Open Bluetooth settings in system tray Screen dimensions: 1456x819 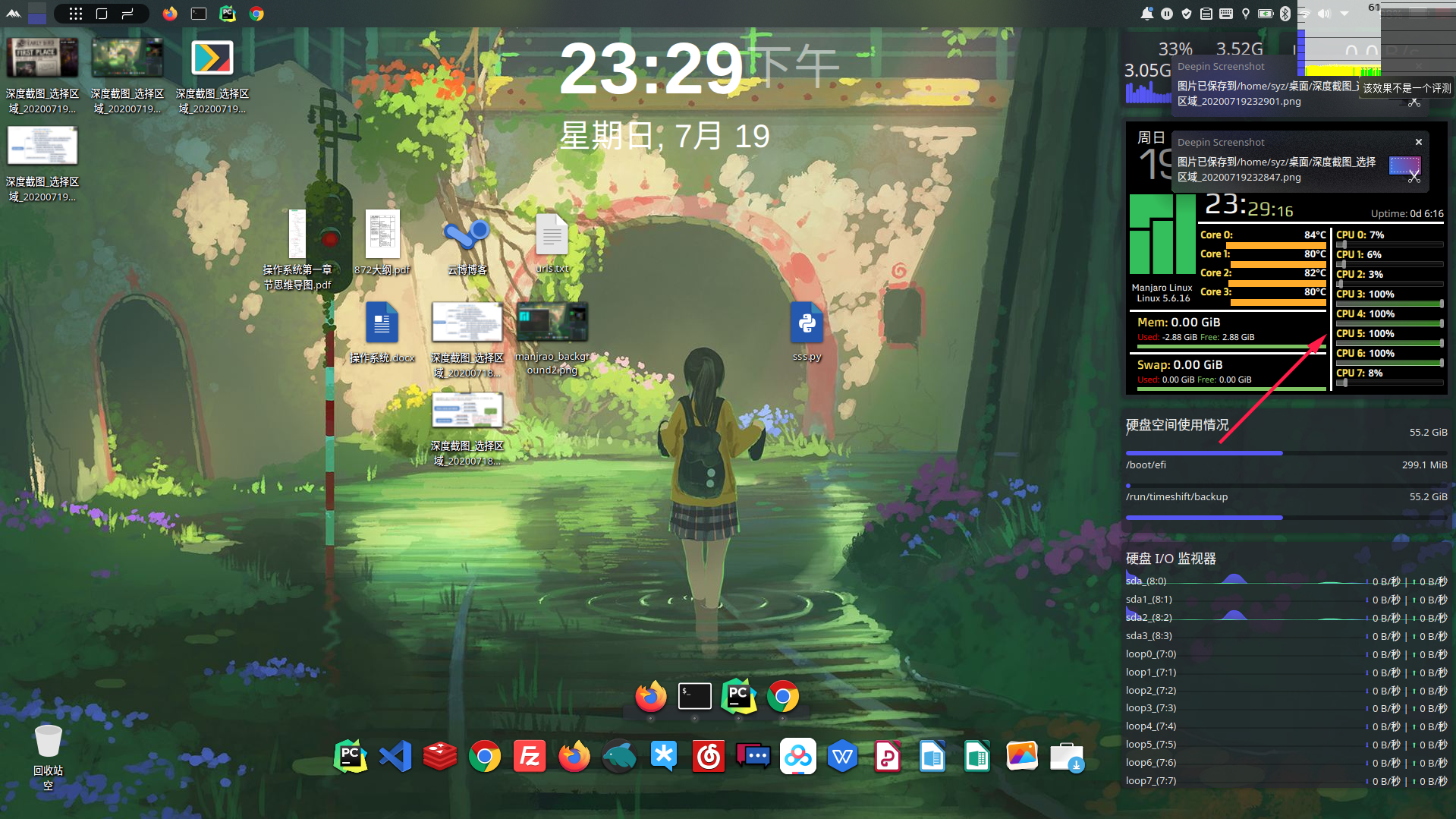point(1285,14)
